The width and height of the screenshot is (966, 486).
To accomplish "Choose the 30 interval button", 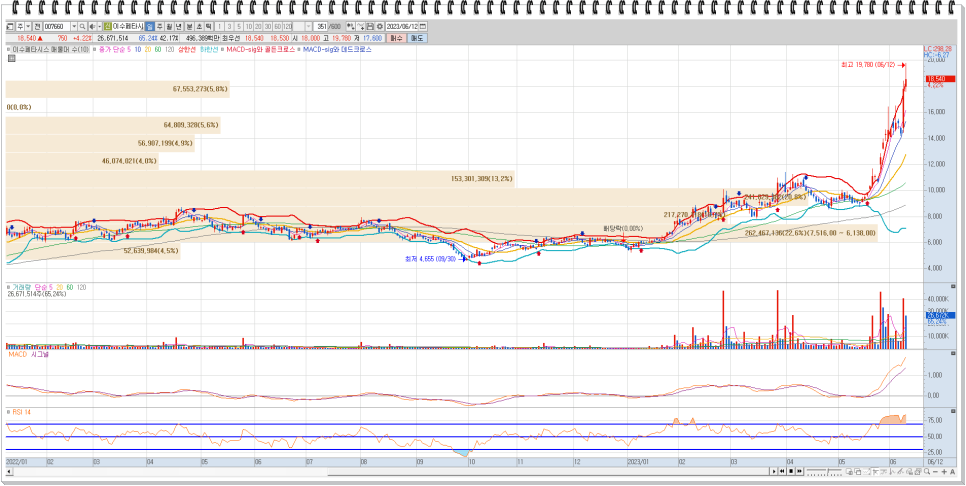I will [267, 26].
